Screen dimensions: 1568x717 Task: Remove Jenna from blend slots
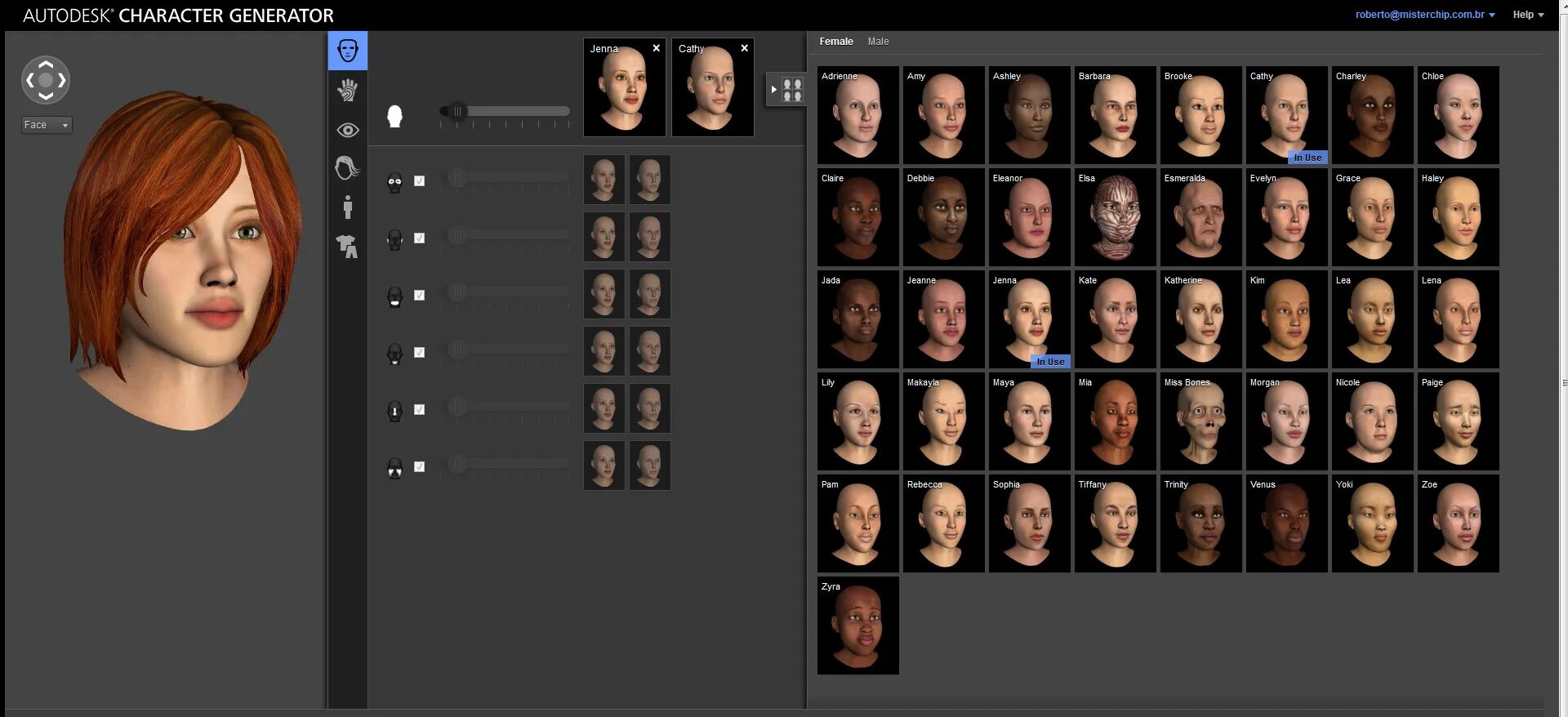[x=656, y=48]
